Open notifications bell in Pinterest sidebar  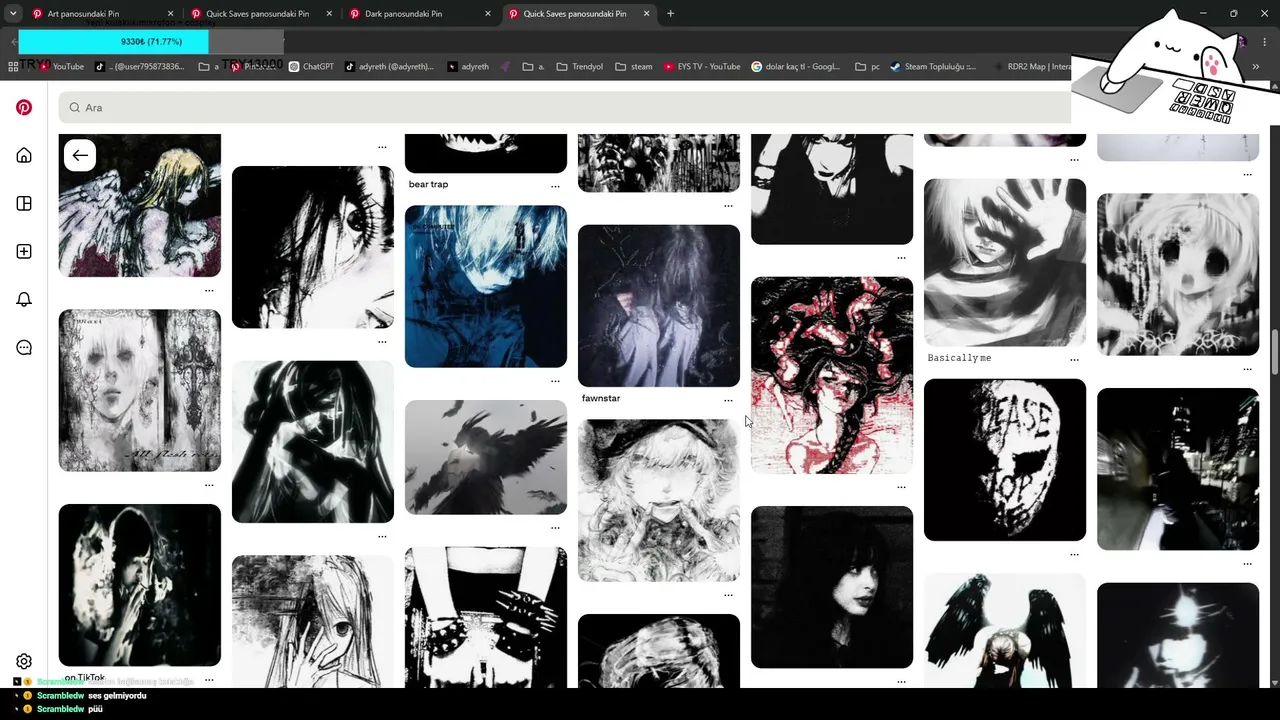pos(24,299)
